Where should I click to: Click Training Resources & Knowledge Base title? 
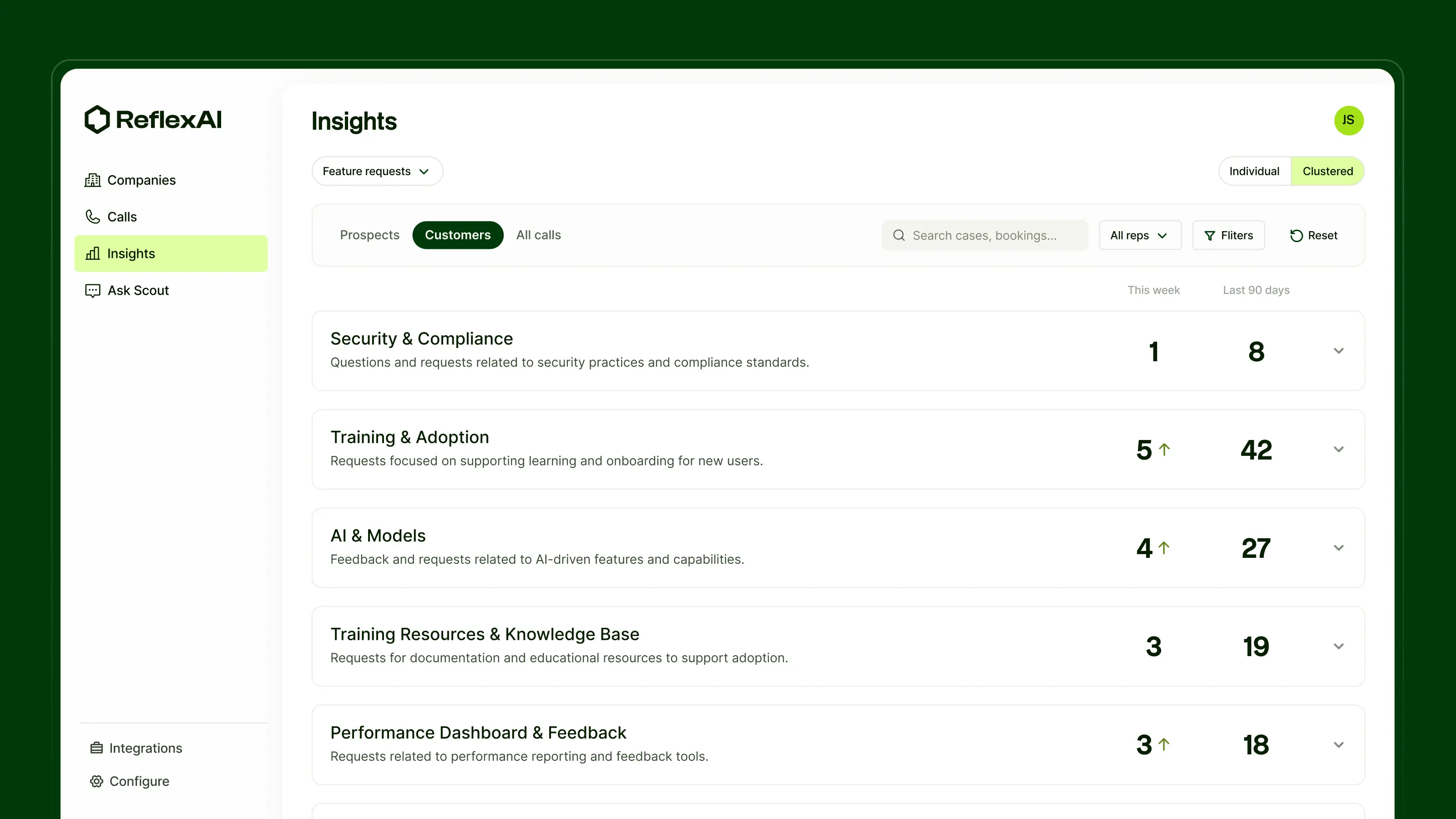[485, 634]
